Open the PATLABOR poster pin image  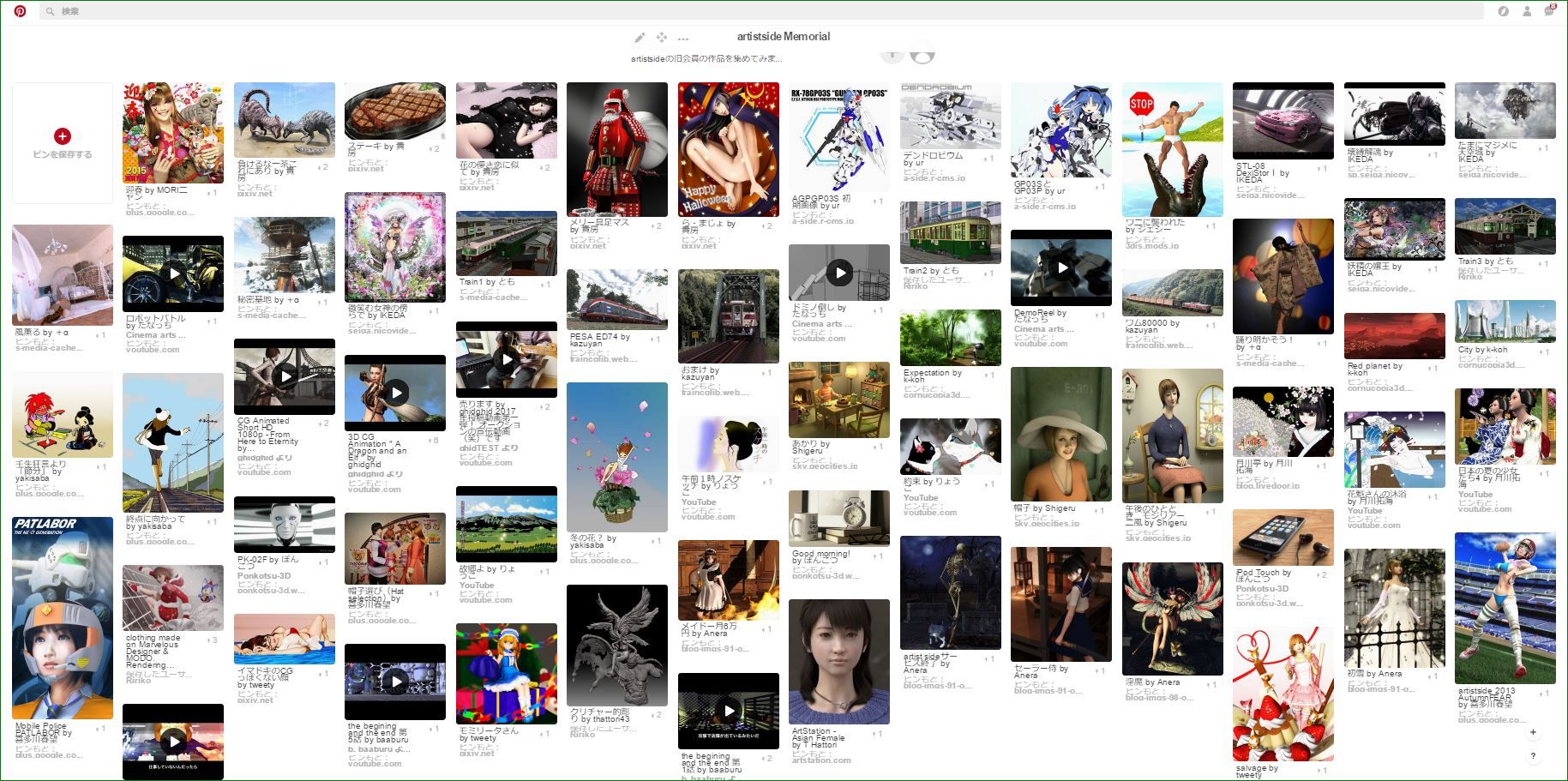click(63, 617)
